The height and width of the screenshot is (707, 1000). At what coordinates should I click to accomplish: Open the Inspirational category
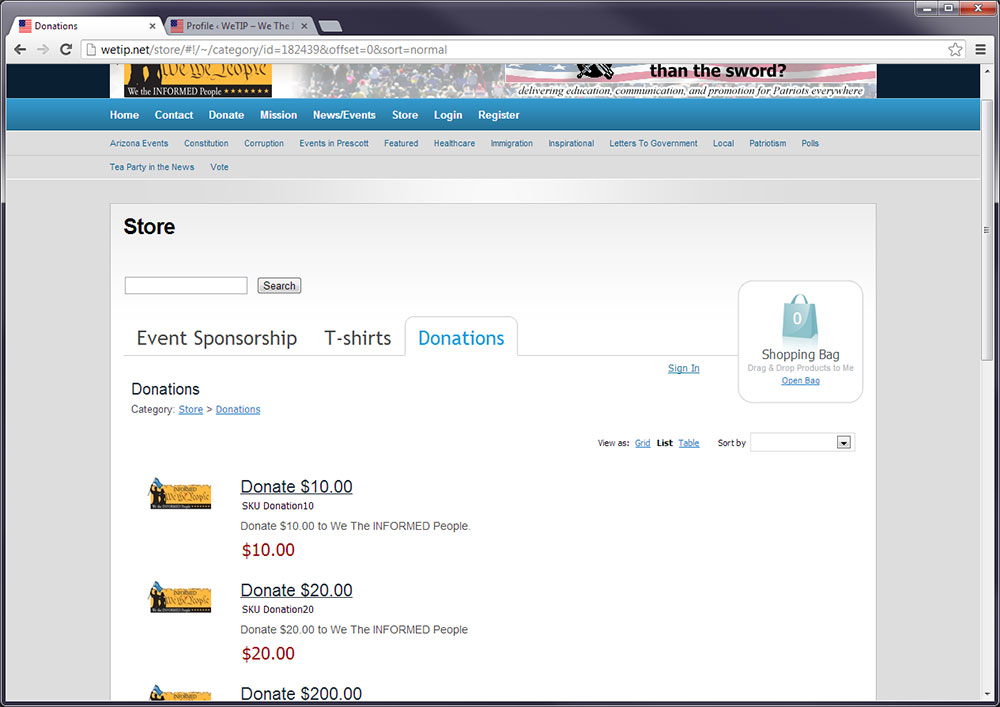(571, 143)
